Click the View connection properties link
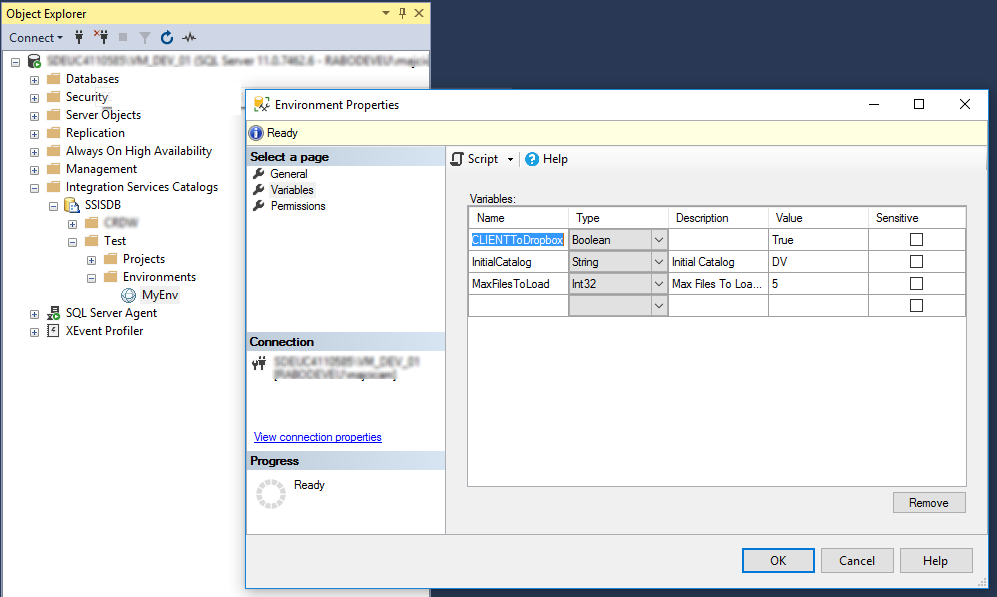The height and width of the screenshot is (597, 997). (x=318, y=437)
